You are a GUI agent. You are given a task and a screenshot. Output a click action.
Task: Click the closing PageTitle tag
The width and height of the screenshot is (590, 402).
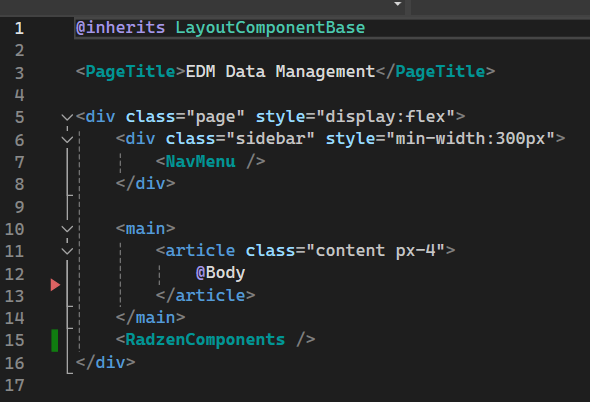[435, 72]
